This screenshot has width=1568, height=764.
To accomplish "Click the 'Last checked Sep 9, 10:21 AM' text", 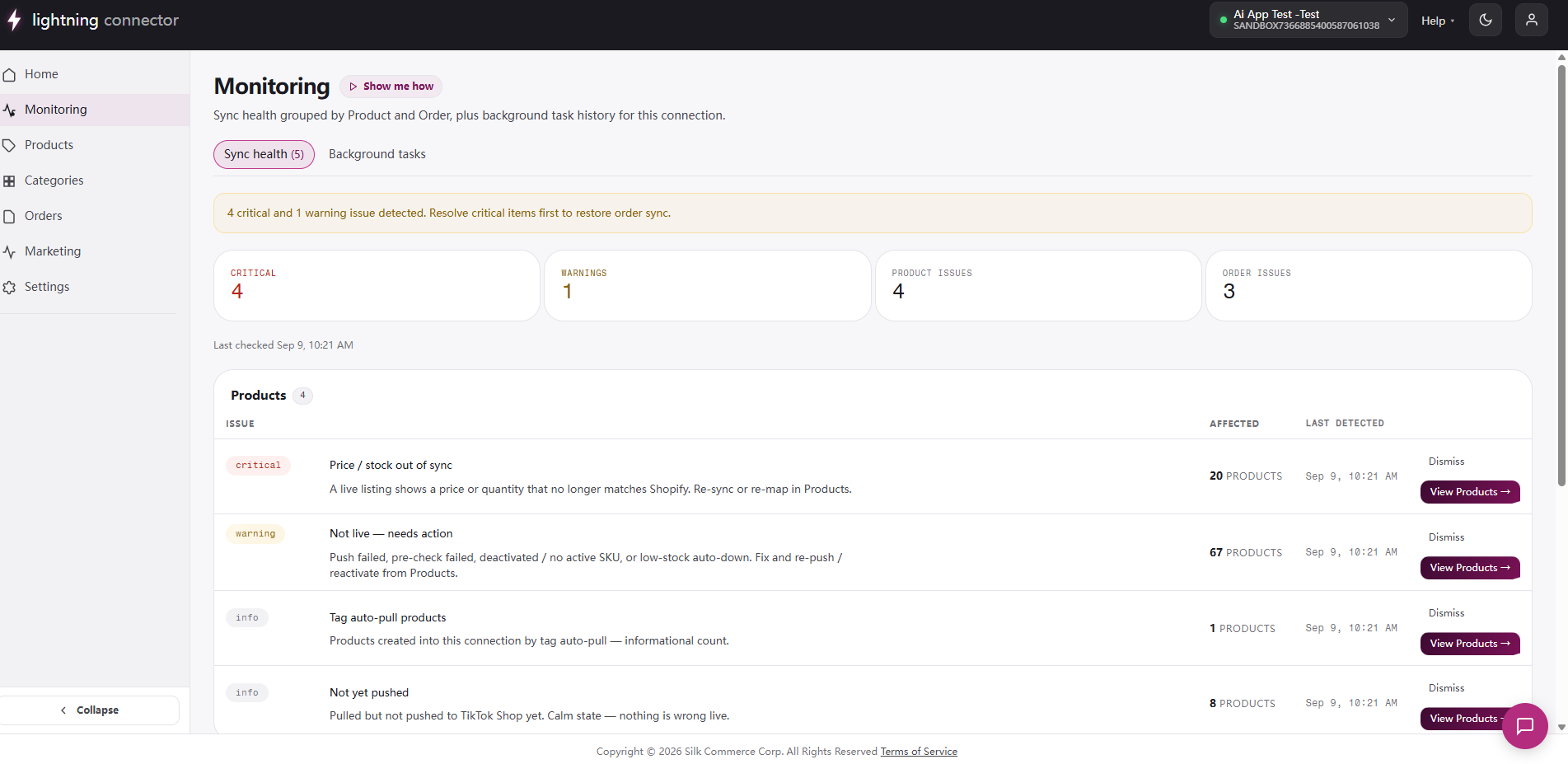I will tap(283, 345).
